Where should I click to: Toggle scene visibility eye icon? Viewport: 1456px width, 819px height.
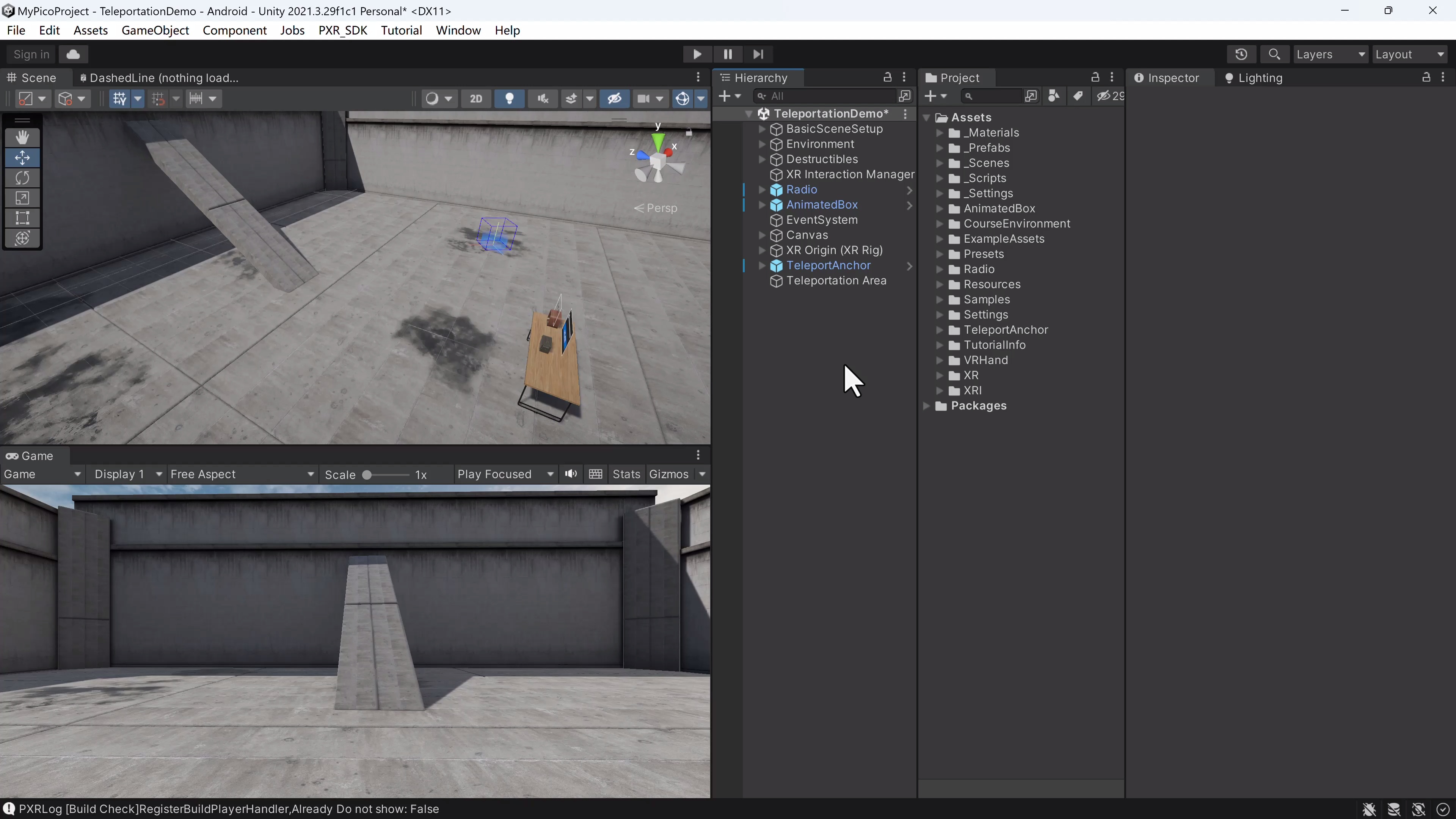(614, 98)
